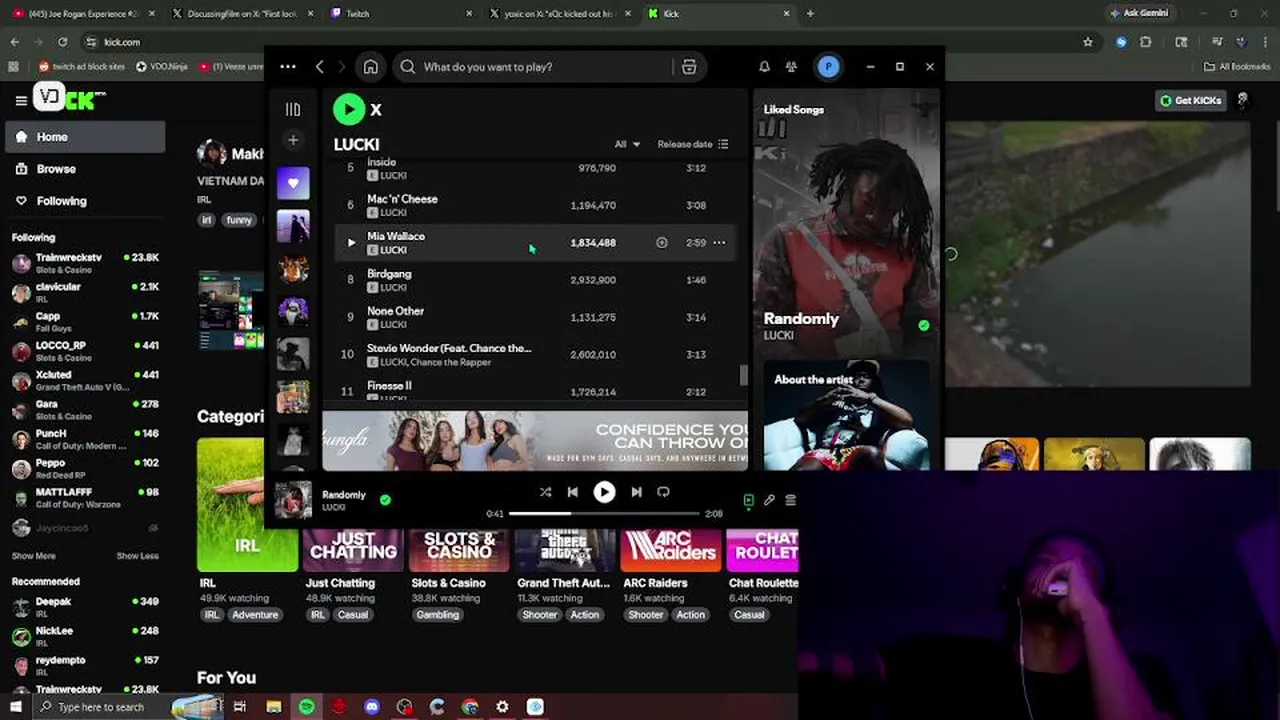Viewport: 1280px width, 720px height.
Task: Open the Xcluted channel in sidebar
Action: click(x=86, y=380)
